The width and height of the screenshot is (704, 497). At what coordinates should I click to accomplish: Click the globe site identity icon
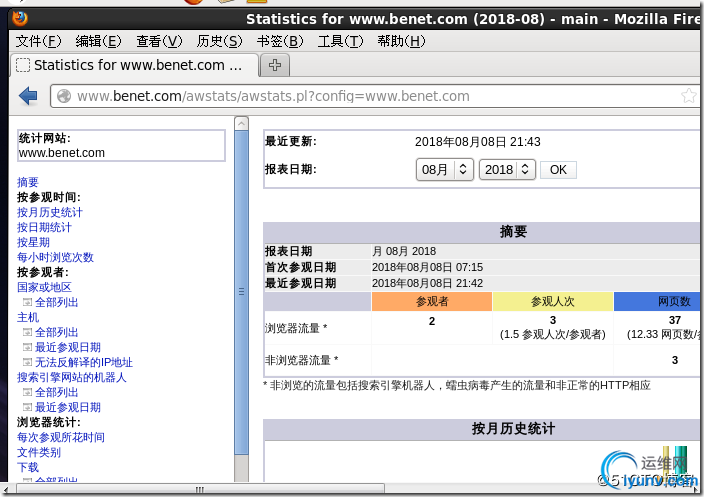(64, 96)
